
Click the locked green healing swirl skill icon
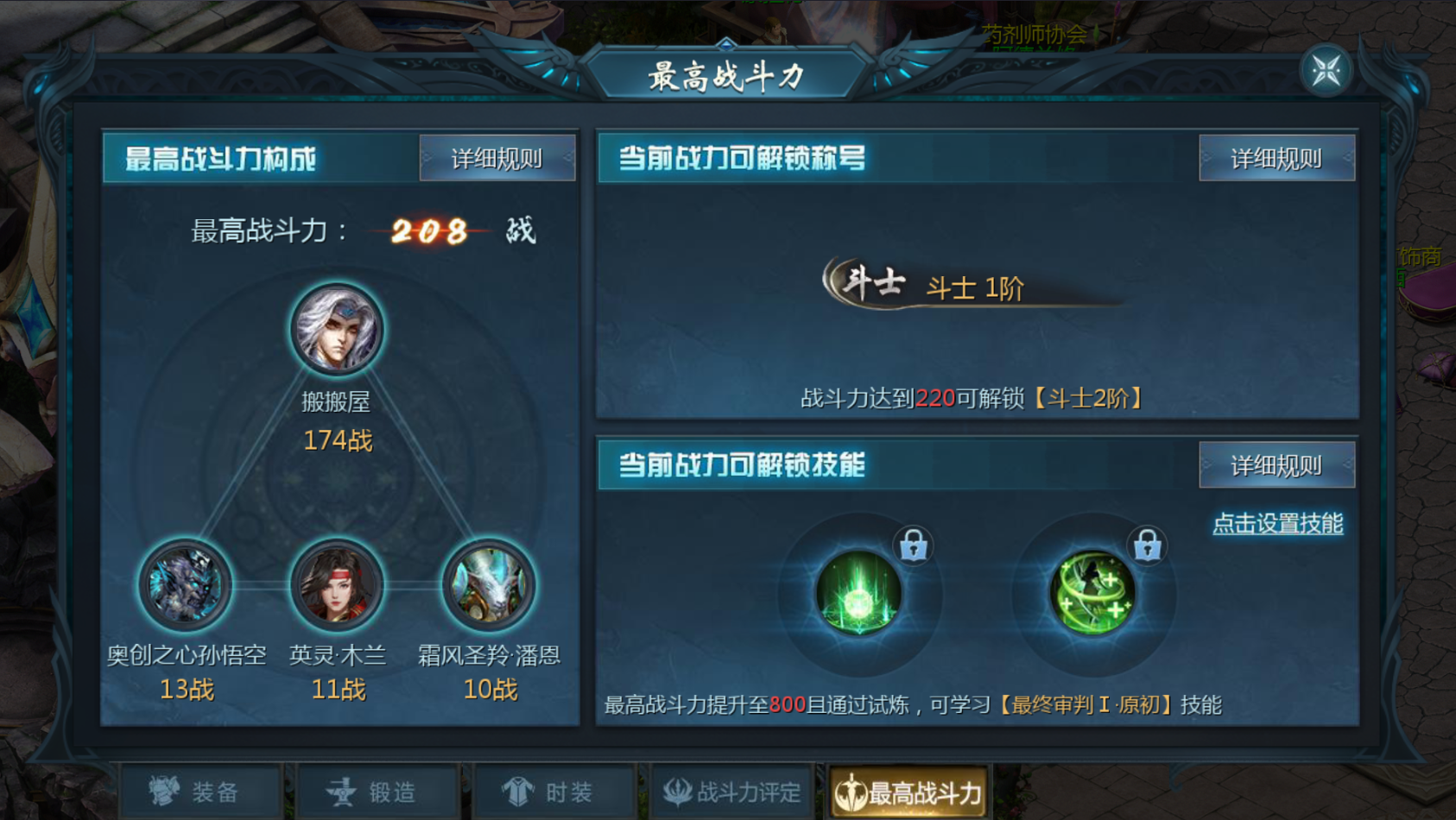[x=1092, y=593]
